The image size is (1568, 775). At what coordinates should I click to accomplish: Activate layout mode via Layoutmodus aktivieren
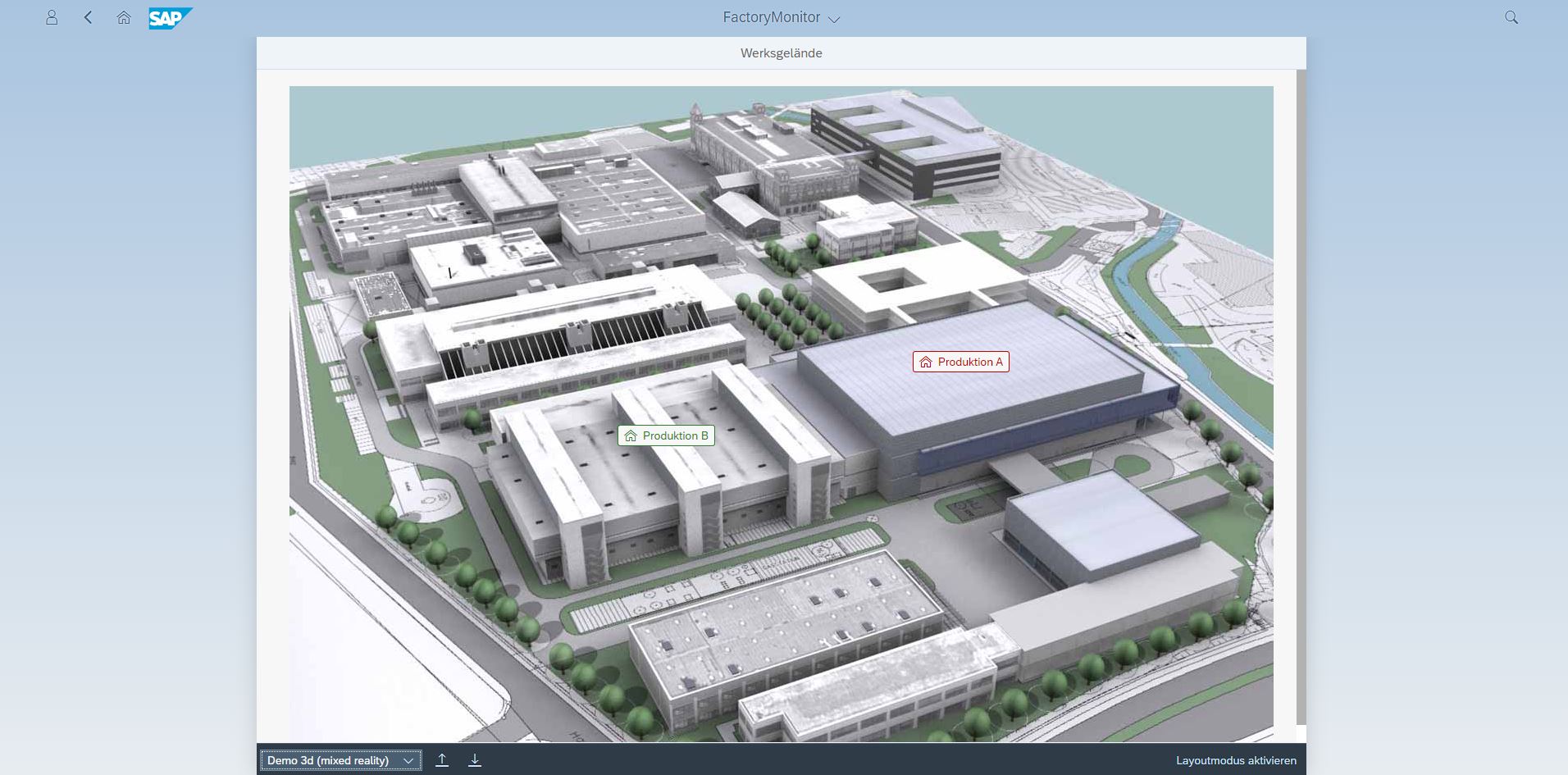click(x=1236, y=760)
